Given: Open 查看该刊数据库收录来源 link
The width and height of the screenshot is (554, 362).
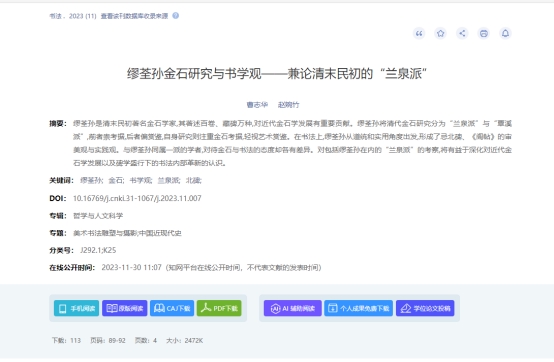Looking at the screenshot, I should (x=135, y=16).
